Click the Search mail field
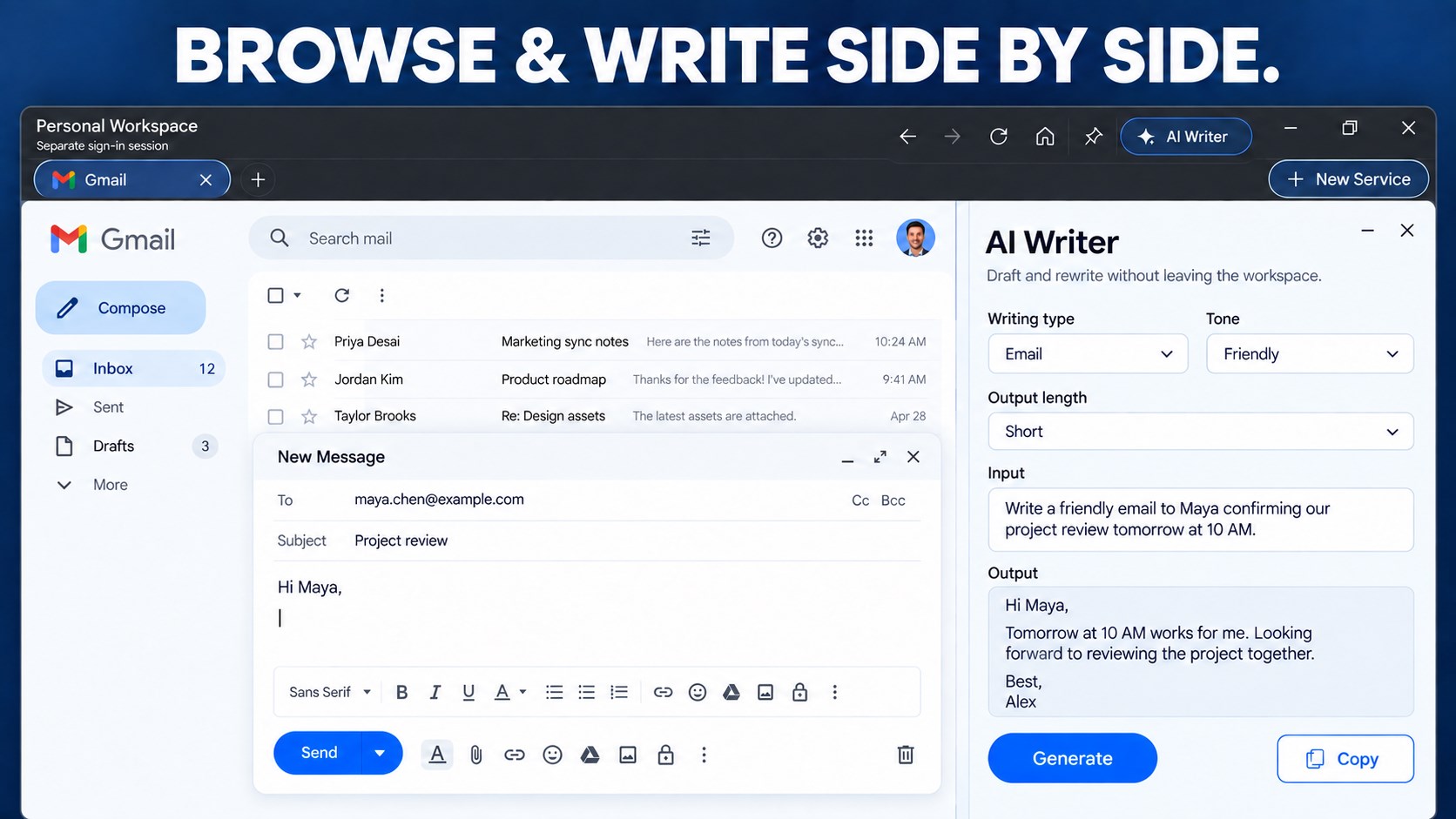Viewport: 1456px width, 819px height. point(491,238)
